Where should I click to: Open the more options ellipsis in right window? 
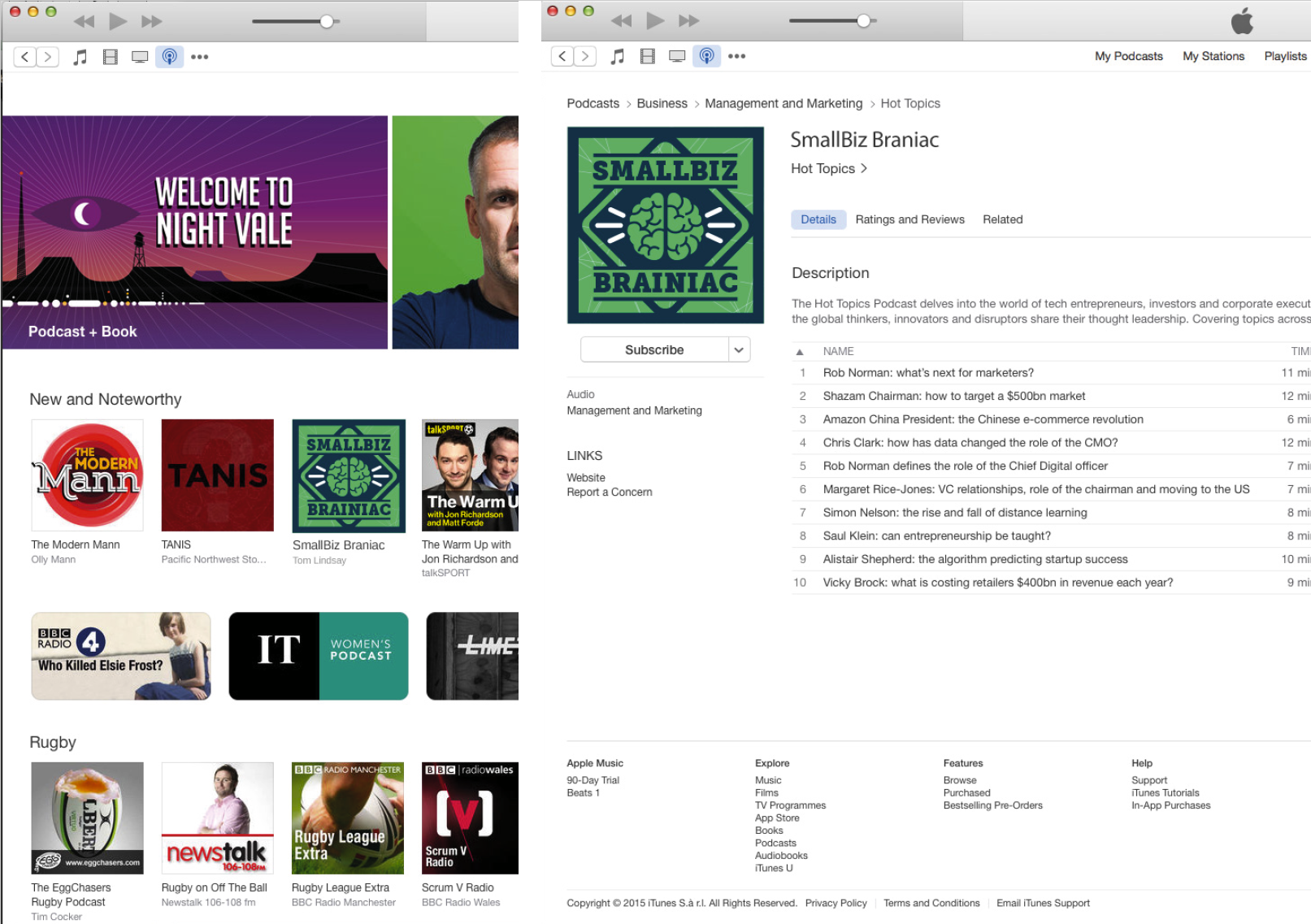pyautogui.click(x=736, y=56)
